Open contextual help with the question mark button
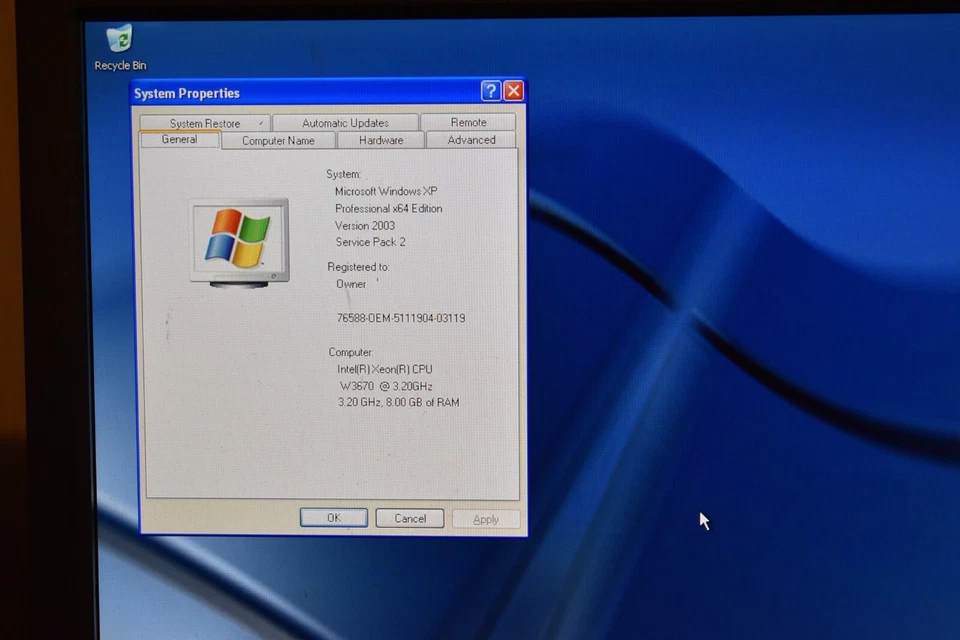 pos(489,90)
